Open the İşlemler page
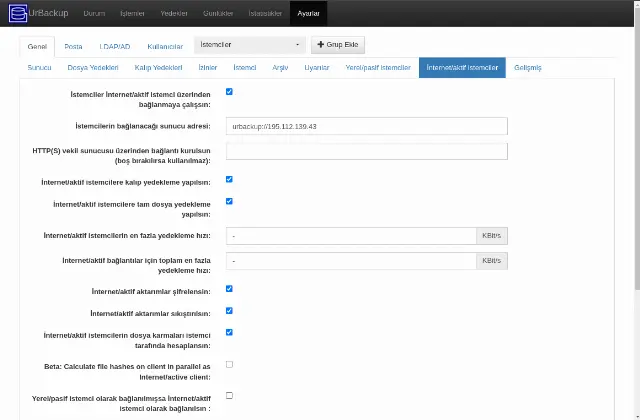The image size is (640, 420). click(x=132, y=13)
